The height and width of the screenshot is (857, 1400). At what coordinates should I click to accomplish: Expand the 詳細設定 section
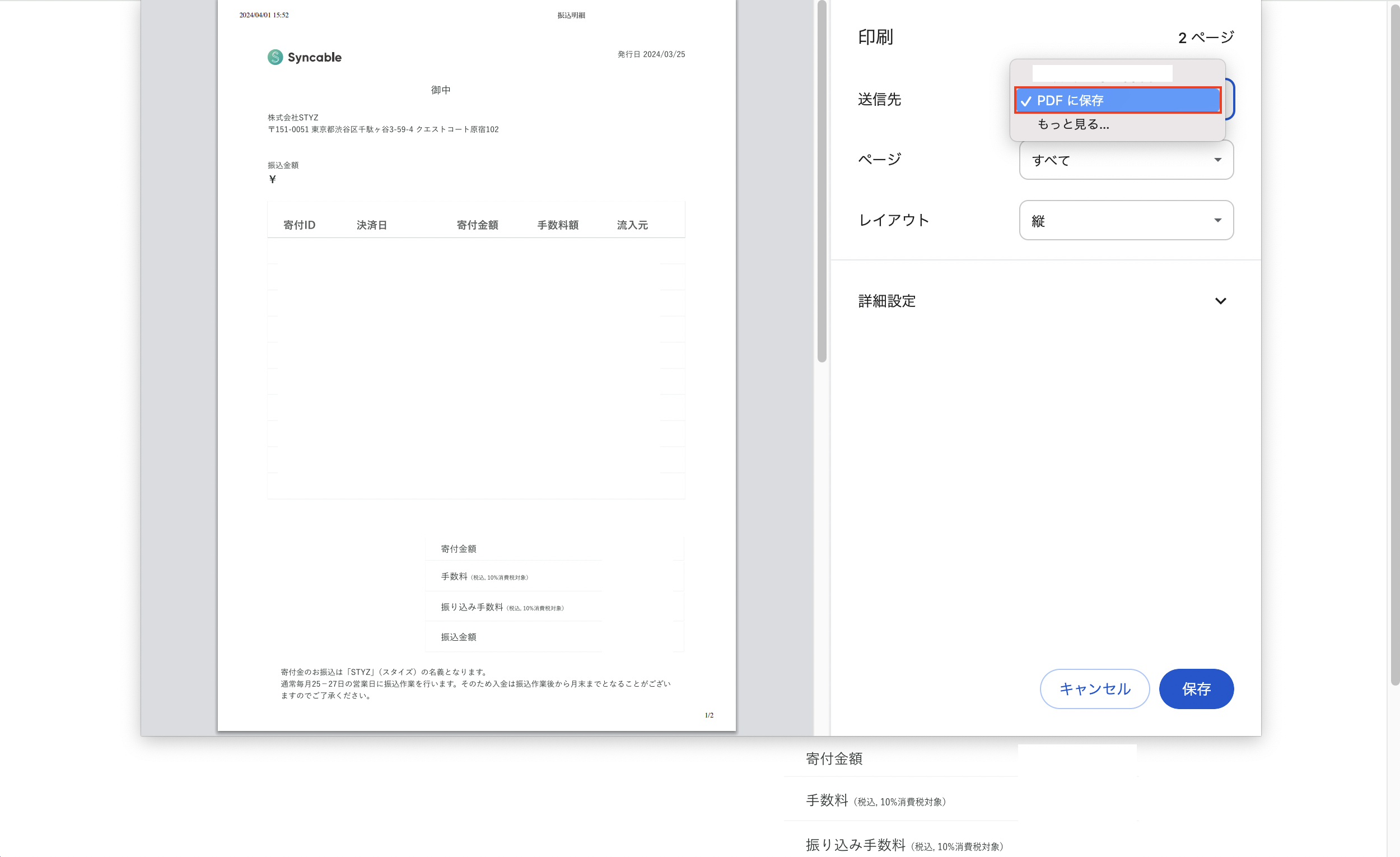point(1045,301)
